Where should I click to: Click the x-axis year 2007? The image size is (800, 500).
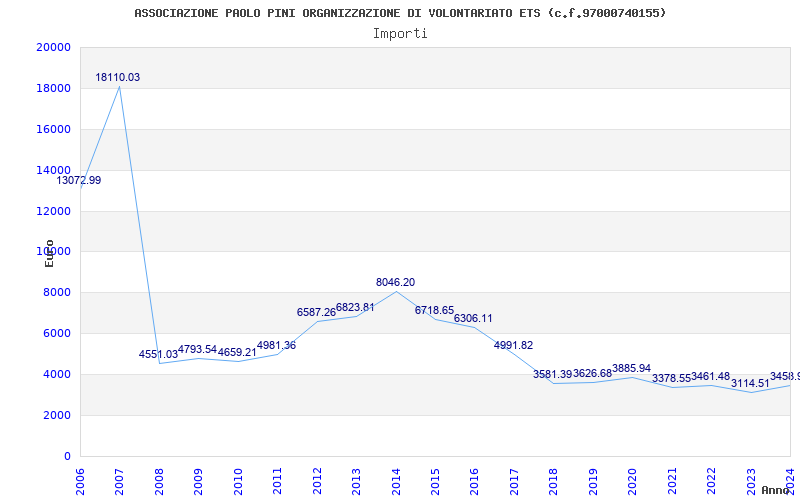coord(119,481)
